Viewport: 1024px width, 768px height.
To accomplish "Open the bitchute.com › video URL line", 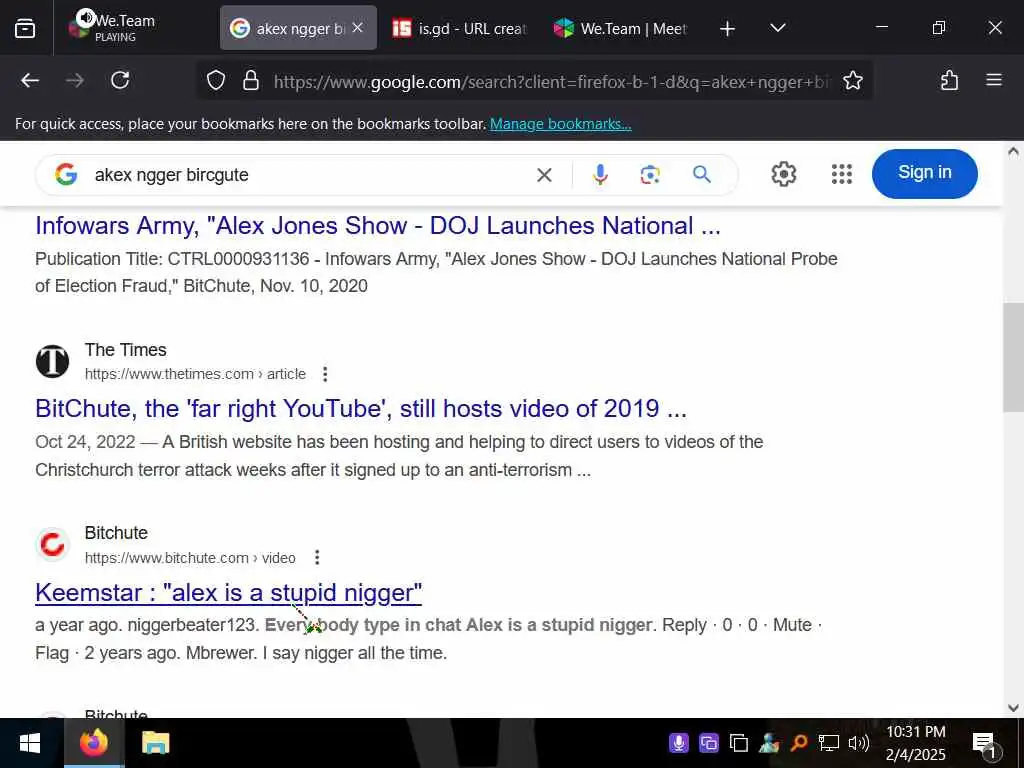I will (190, 558).
